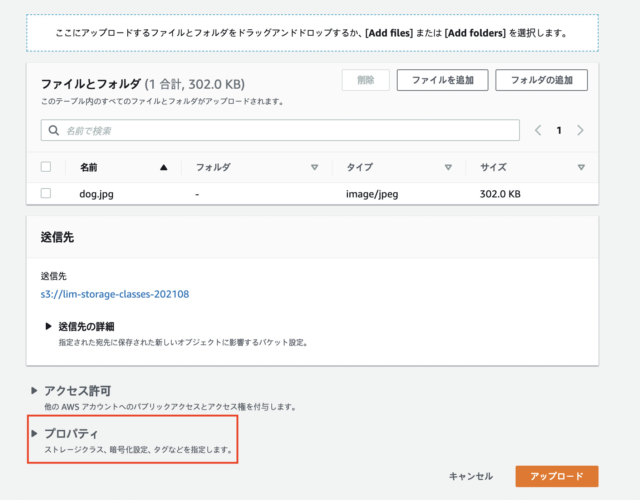Click タイプ column header label
This screenshot has width=640, height=500.
tap(360, 167)
